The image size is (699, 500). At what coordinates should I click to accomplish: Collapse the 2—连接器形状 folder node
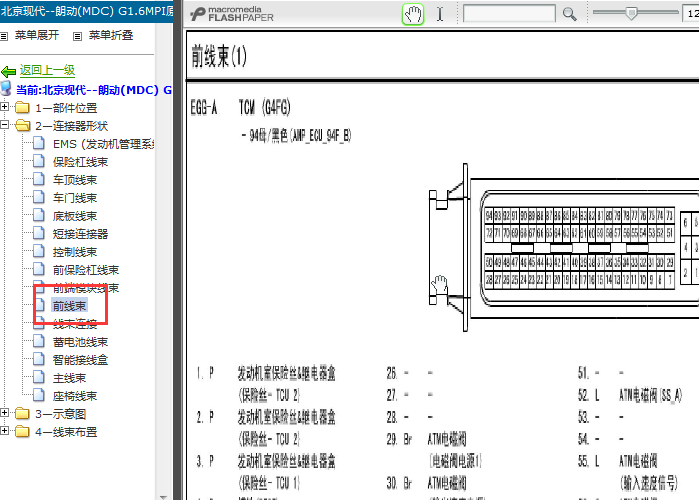4,125
